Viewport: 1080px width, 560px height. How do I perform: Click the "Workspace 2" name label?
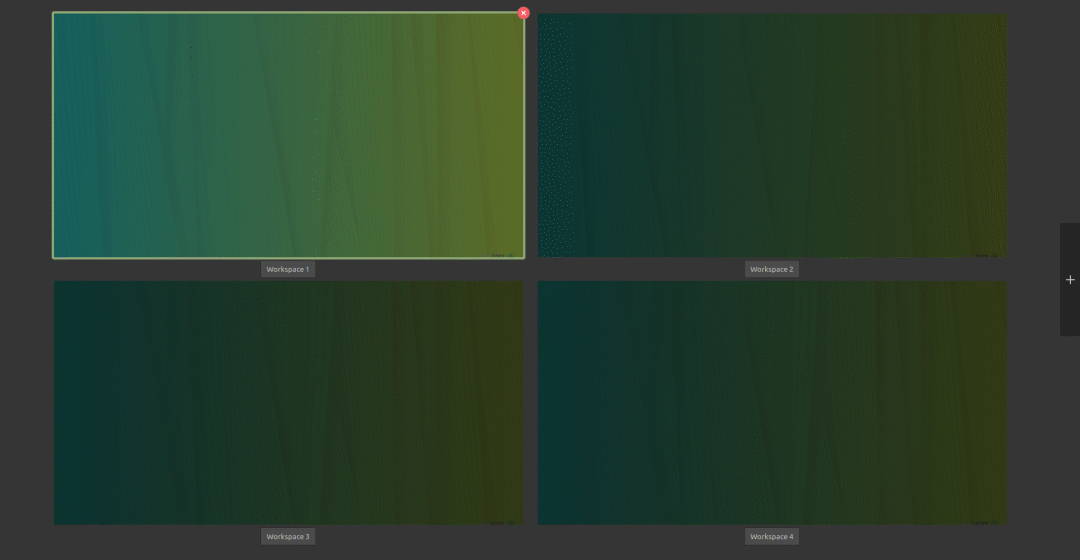pos(771,269)
